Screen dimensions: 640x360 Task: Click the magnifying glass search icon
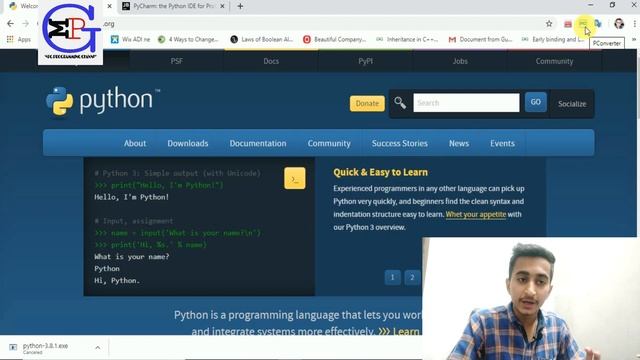pos(400,103)
